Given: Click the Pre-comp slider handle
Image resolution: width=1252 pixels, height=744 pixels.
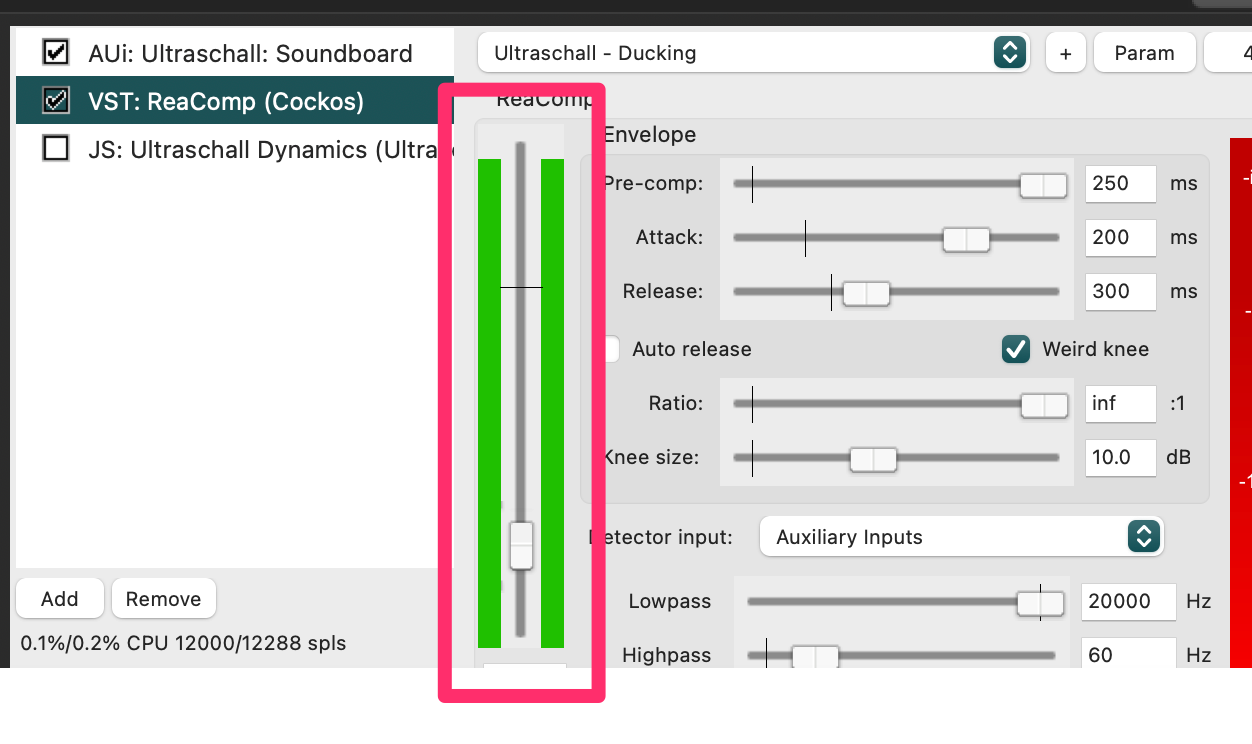Looking at the screenshot, I should tap(1043, 185).
